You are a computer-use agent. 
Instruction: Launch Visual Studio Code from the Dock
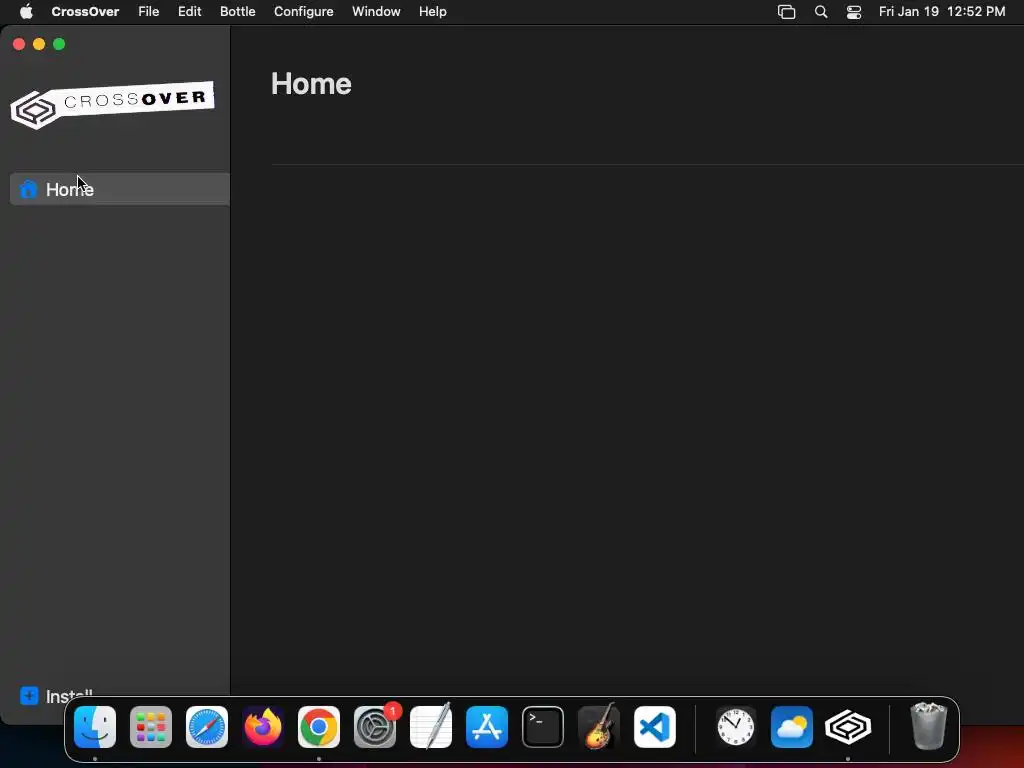(x=655, y=727)
